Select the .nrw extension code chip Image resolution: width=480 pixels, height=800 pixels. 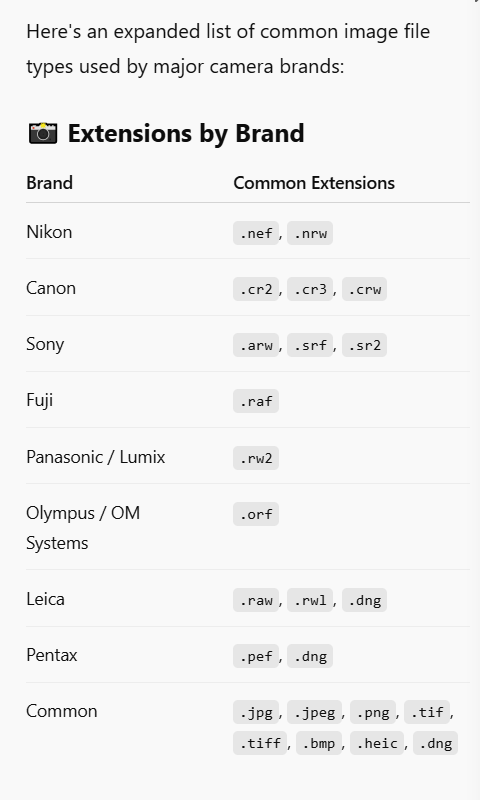click(x=310, y=233)
